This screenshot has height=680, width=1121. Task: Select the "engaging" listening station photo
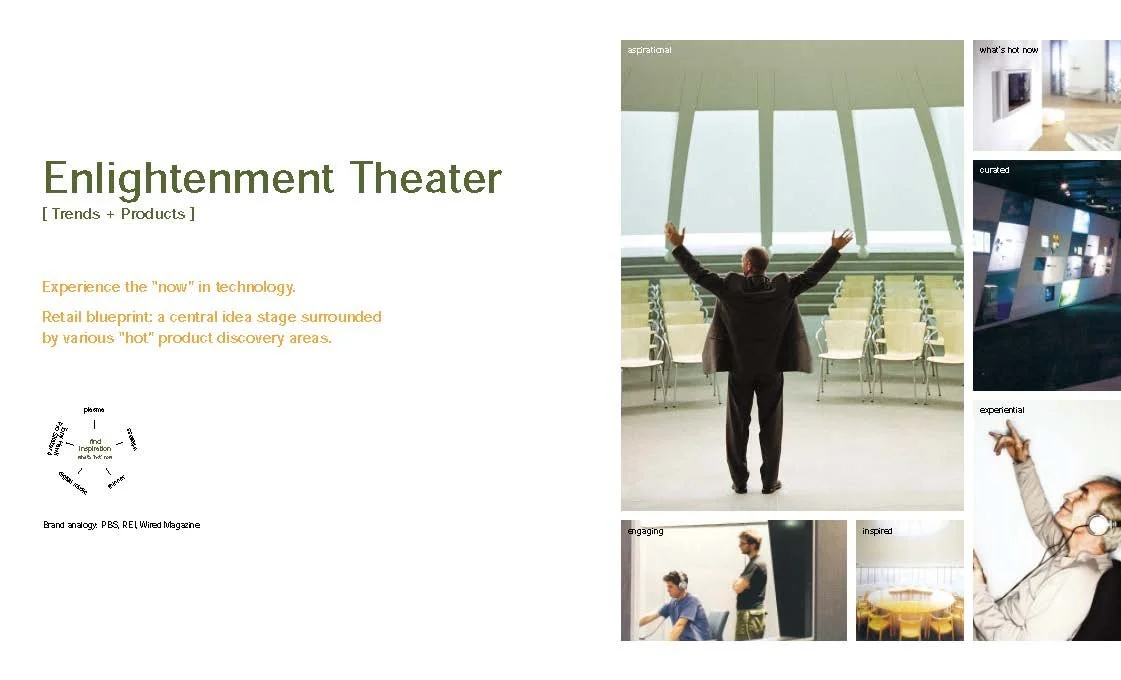[734, 580]
